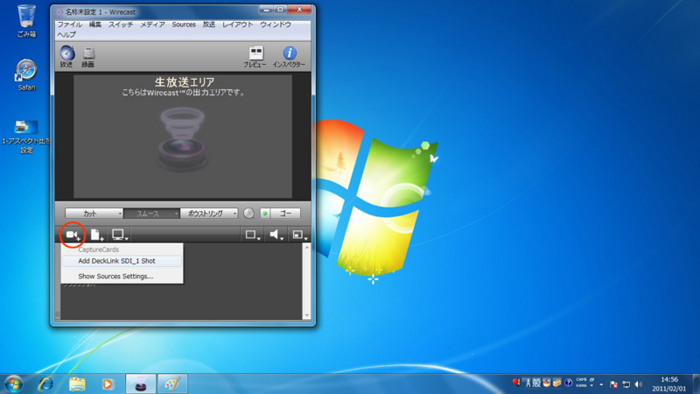Open the スイッチ menu
Viewport: 700px width, 394px height.
pyautogui.click(x=121, y=25)
